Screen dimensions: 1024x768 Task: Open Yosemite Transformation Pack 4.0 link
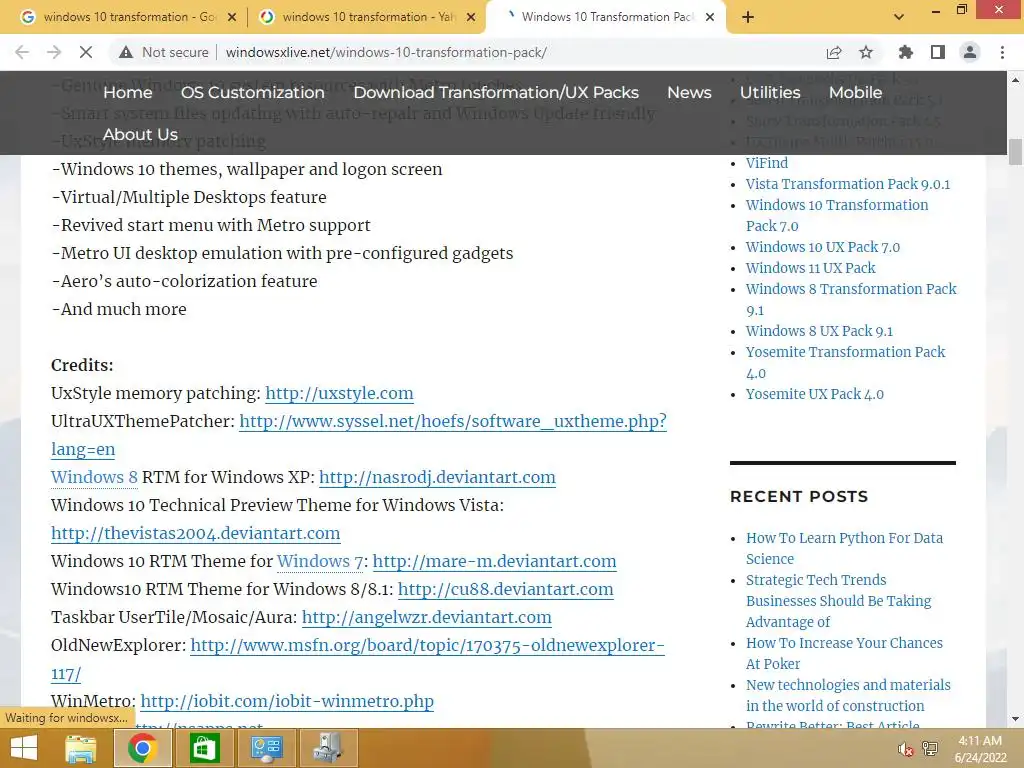point(845,363)
